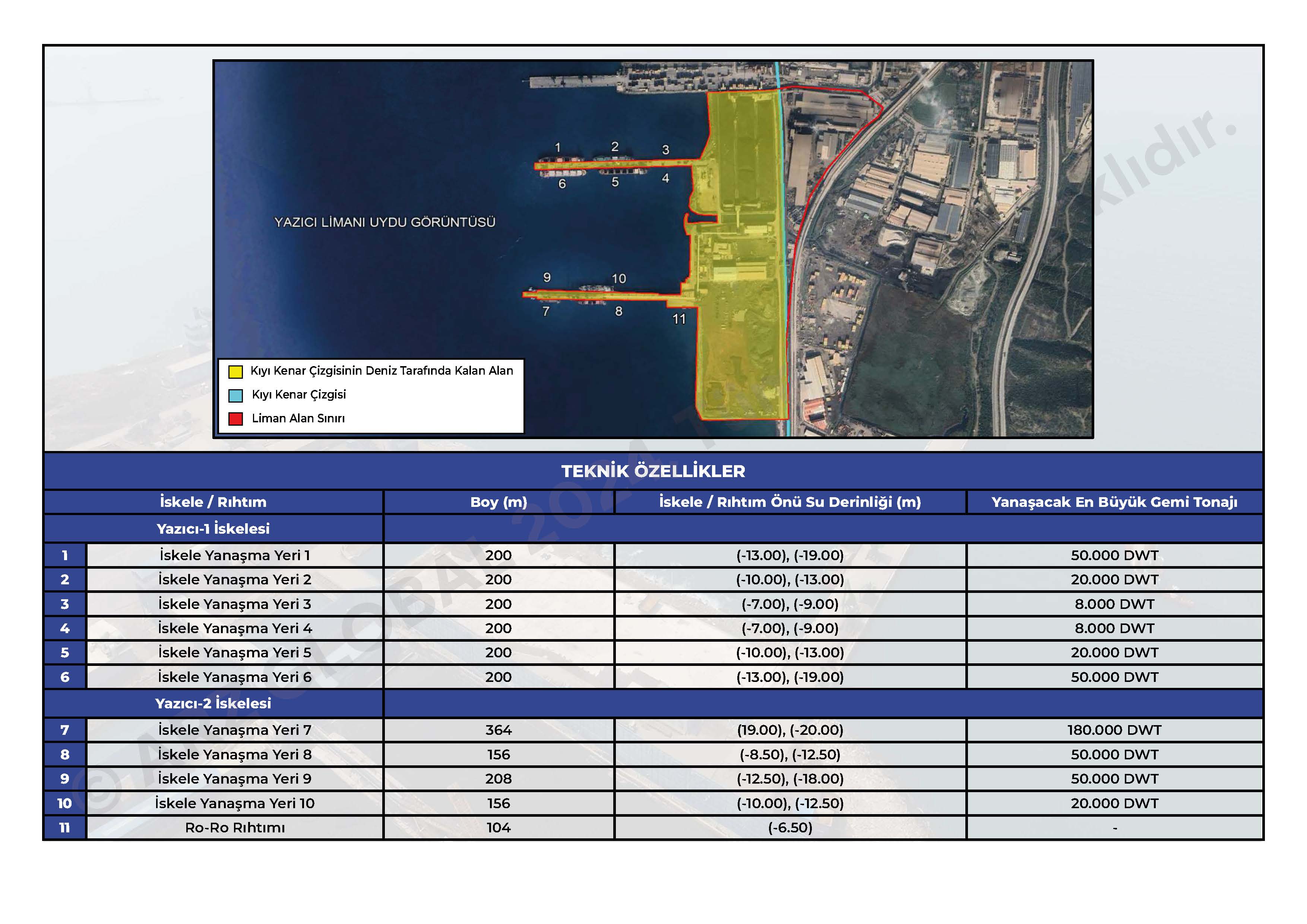This screenshot has width=1307, height=924.
Task: Select the cell 'İskele Yanaşma Yeri 3'
Action: coord(235,604)
